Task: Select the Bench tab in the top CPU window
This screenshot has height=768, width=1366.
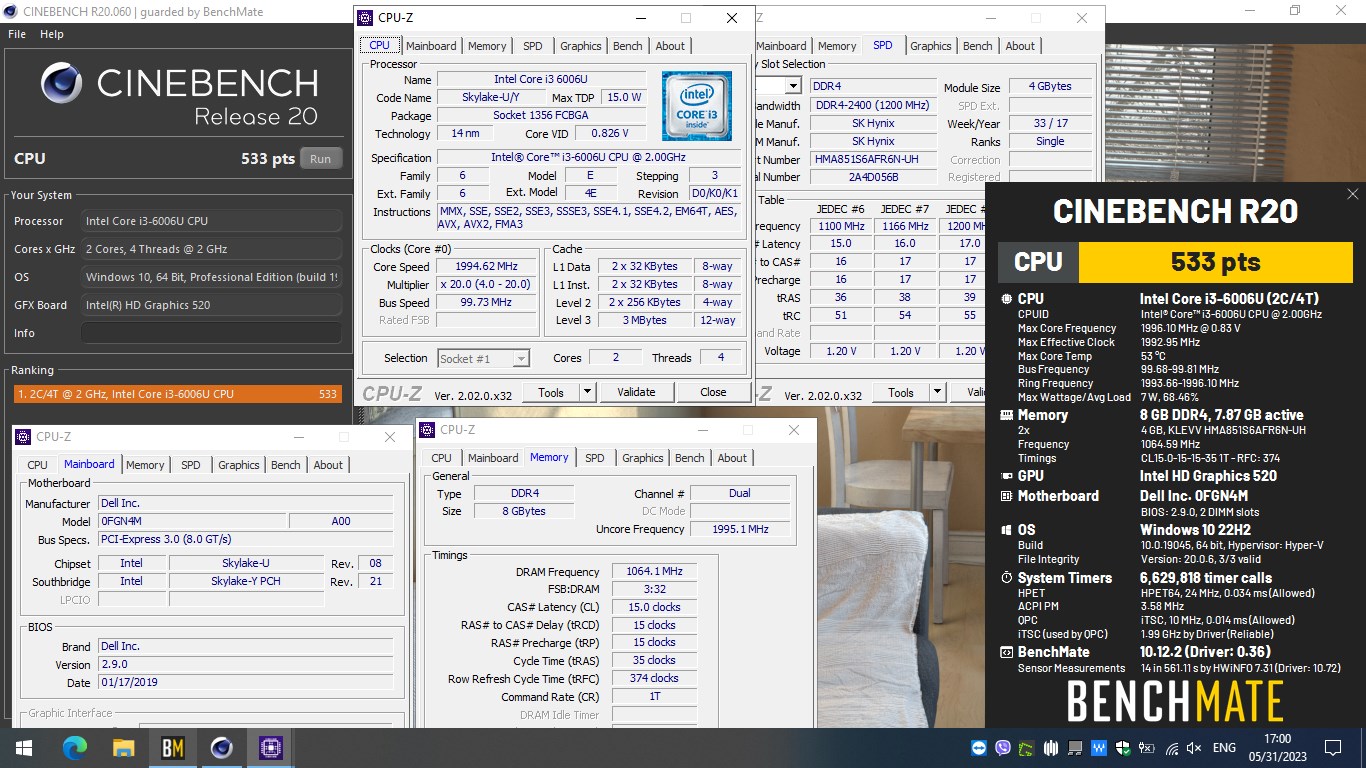Action: tap(628, 46)
